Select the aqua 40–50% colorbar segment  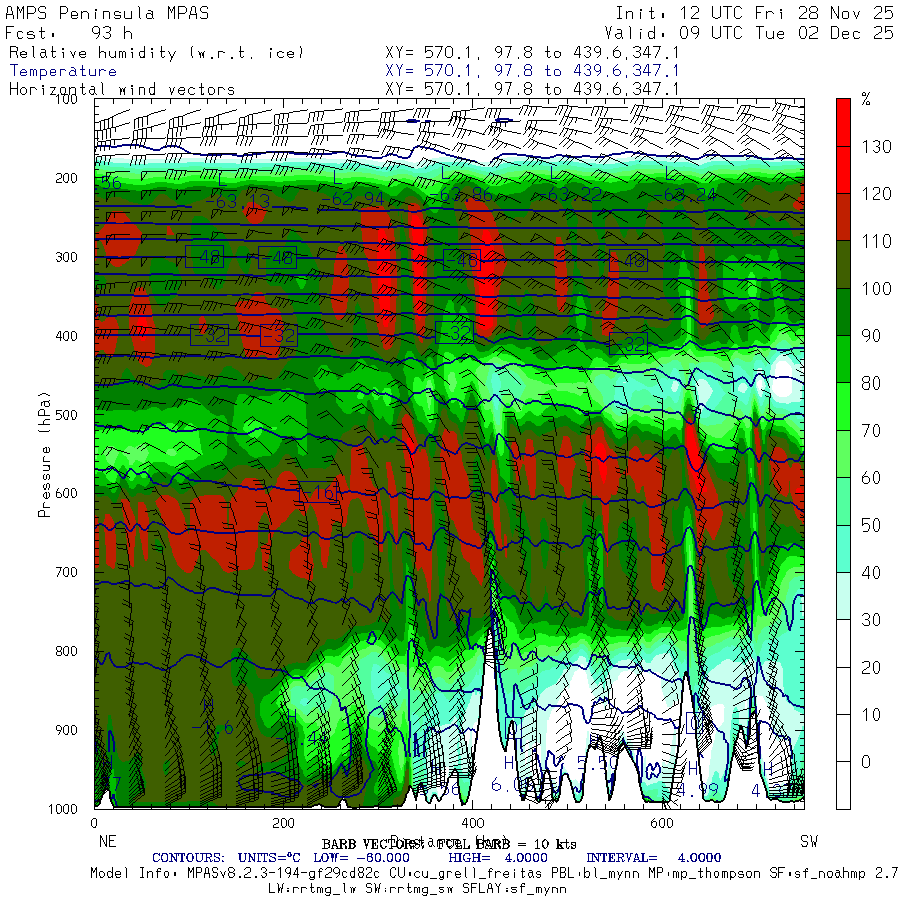pyautogui.click(x=843, y=549)
